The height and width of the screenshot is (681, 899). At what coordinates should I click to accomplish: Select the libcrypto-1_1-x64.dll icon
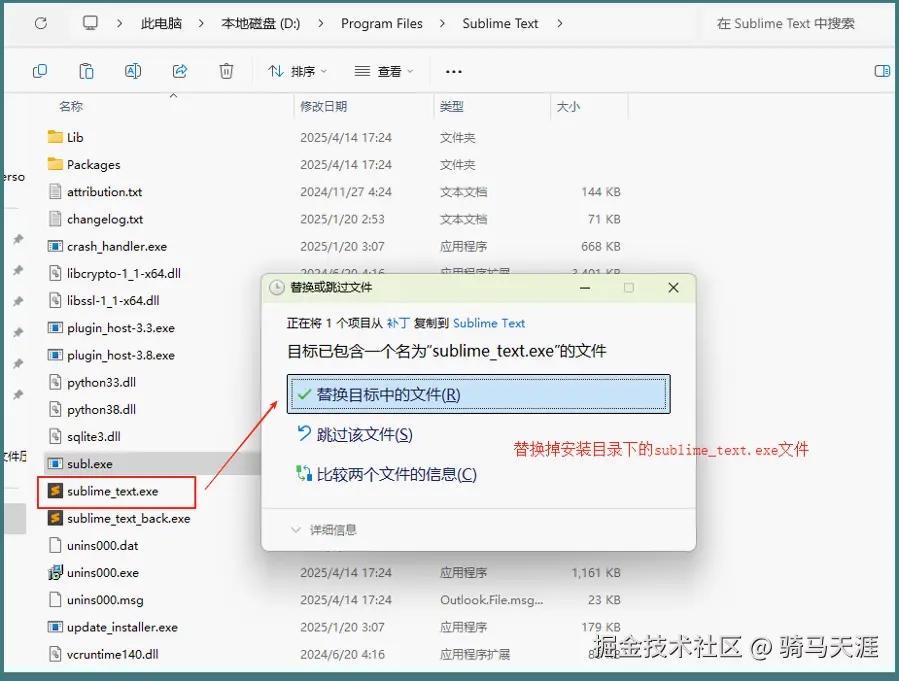coord(55,273)
